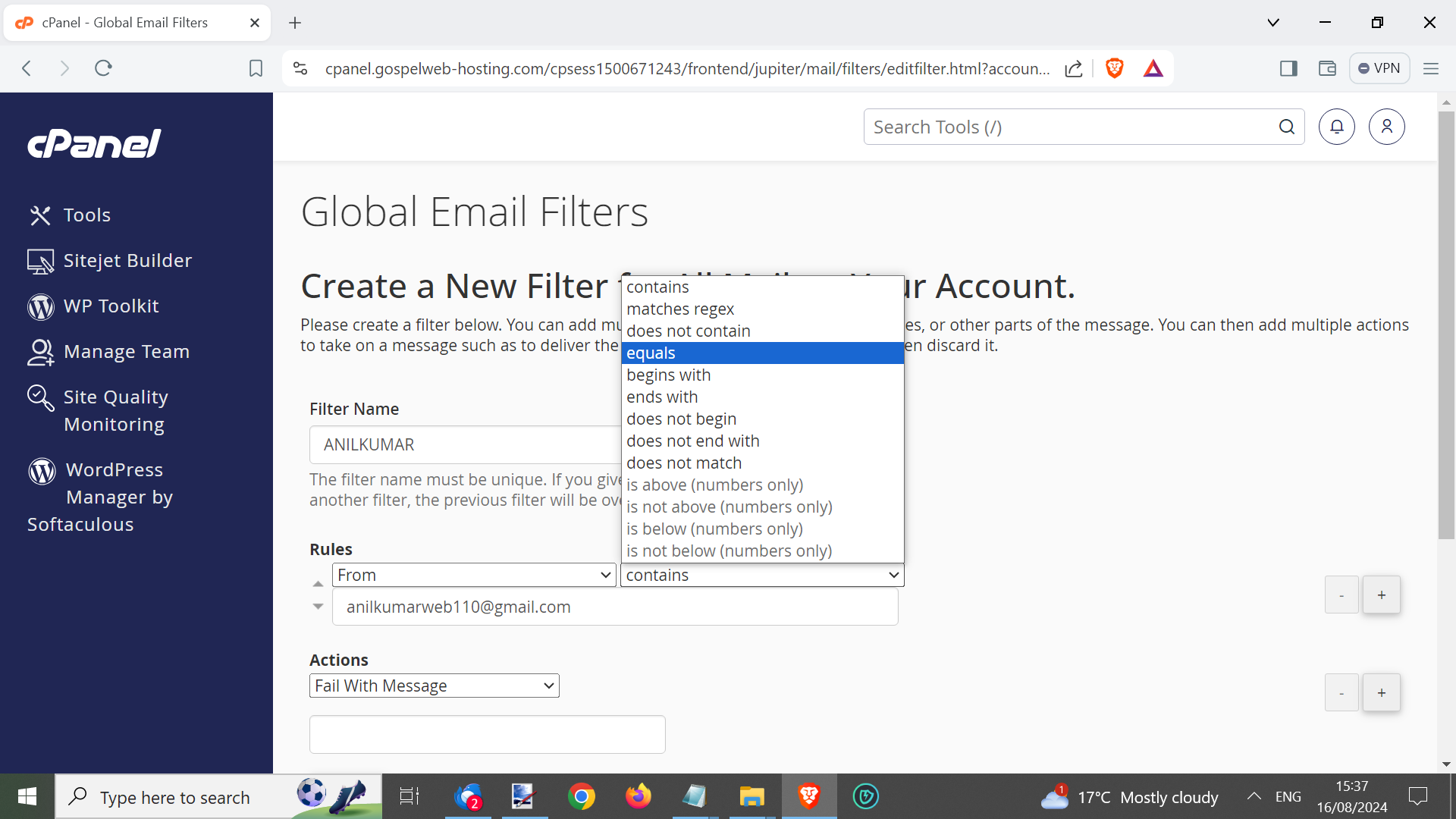Click the share page icon

point(1073,68)
